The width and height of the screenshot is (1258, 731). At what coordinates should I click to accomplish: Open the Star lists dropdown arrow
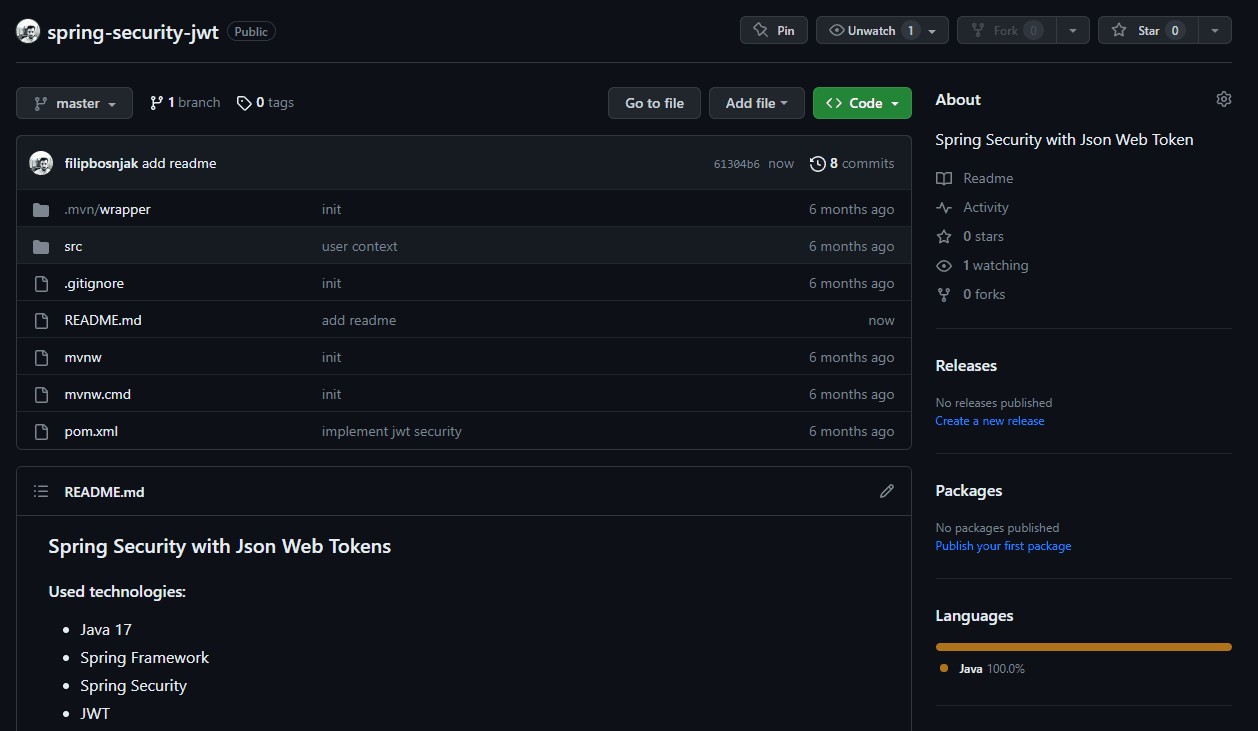coord(1215,30)
